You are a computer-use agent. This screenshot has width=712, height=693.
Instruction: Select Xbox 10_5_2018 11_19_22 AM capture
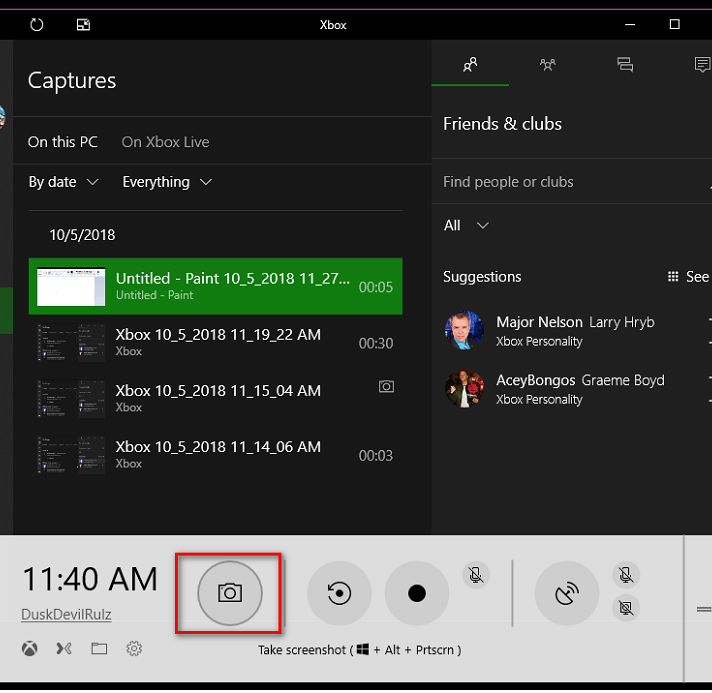pyautogui.click(x=215, y=343)
